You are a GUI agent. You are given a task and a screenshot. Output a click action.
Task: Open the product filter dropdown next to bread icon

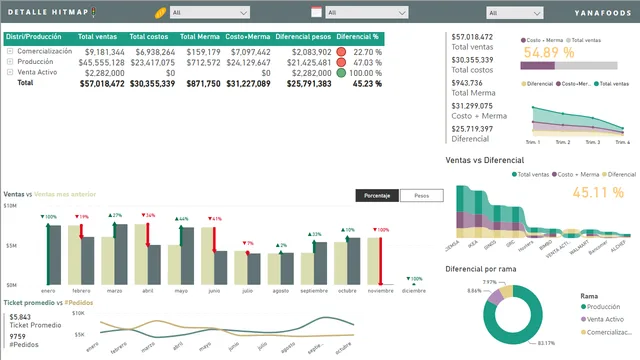(210, 13)
